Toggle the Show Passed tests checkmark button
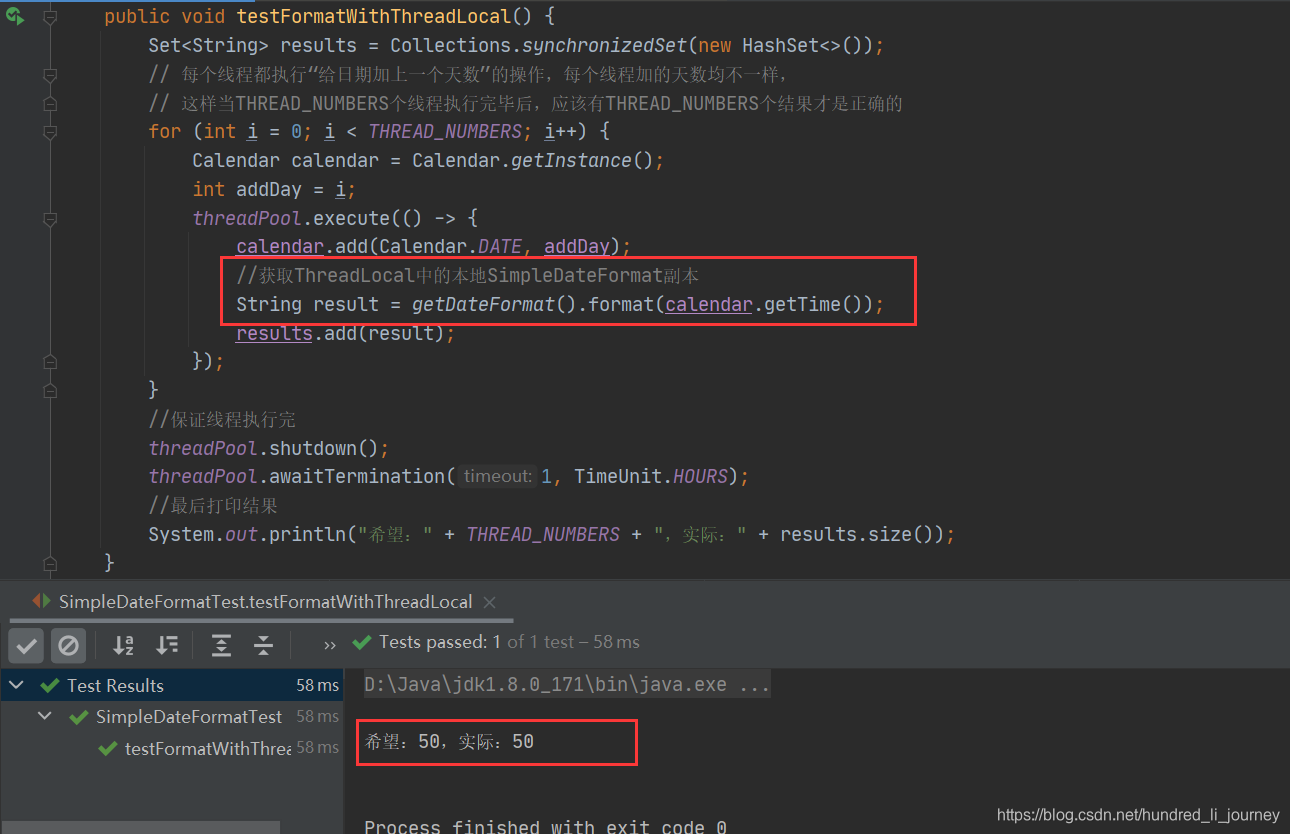This screenshot has width=1290, height=834. click(x=26, y=645)
